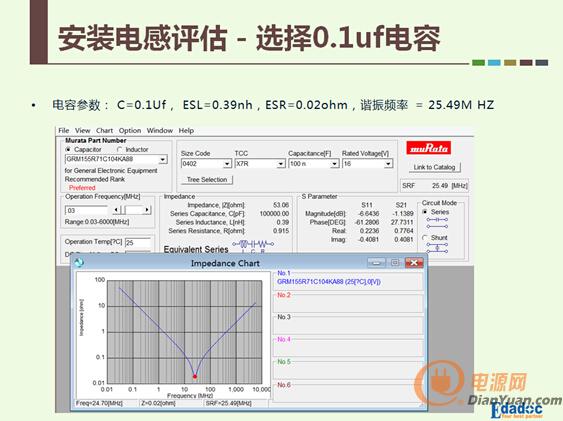Click the Operation Frequency input field
The height and width of the screenshot is (421, 563).
(x=86, y=210)
